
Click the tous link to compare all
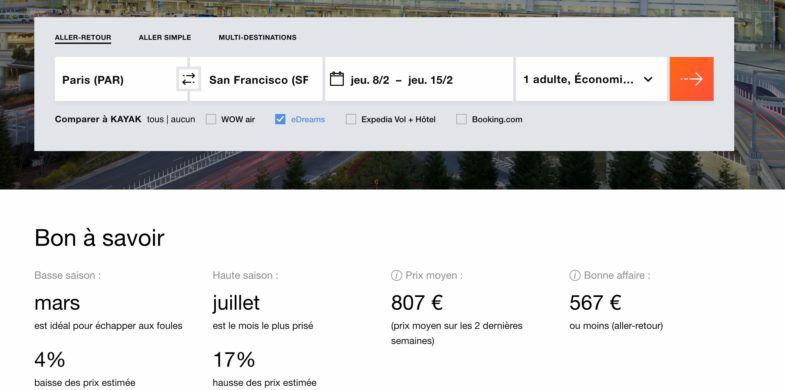155,120
